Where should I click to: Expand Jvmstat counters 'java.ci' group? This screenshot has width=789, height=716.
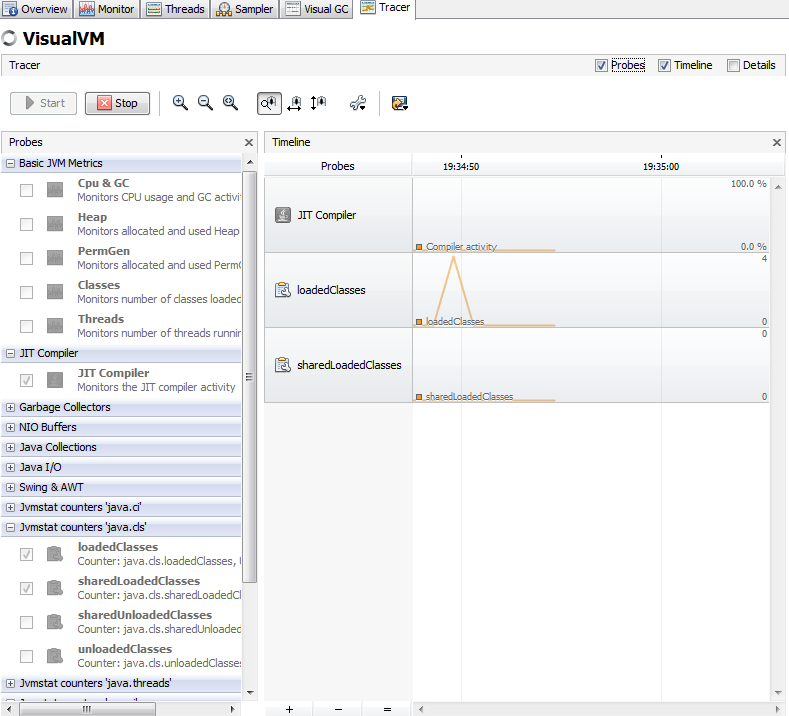[10, 508]
